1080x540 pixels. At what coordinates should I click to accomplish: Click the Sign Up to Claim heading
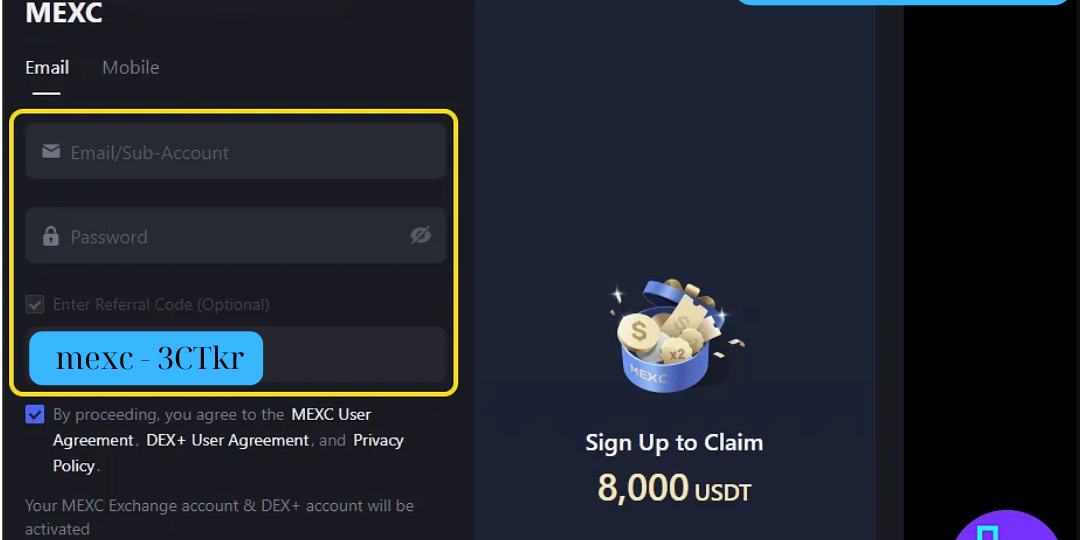(x=674, y=442)
